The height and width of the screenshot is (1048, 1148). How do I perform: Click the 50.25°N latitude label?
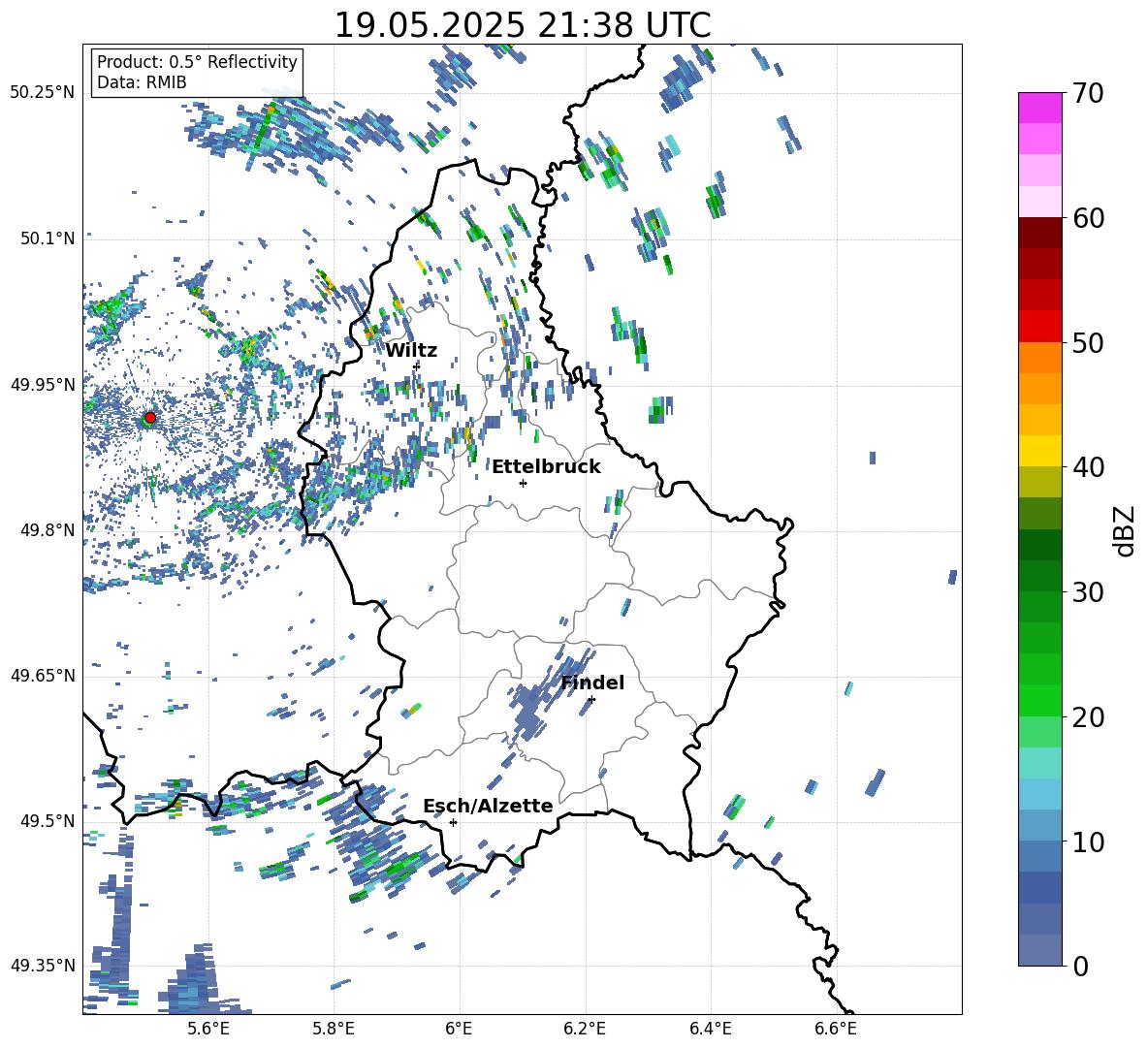[43, 93]
